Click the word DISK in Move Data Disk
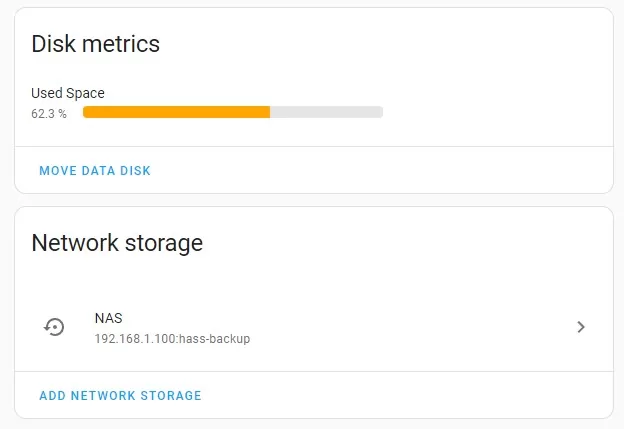Viewport: 624px width, 429px height. point(135,171)
